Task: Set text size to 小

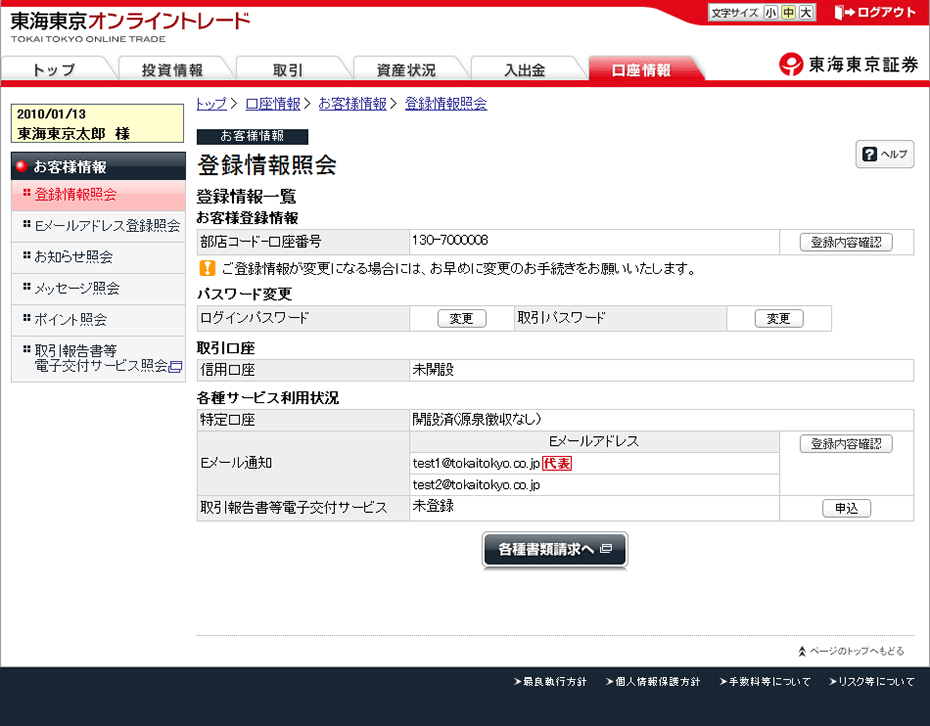Action: coord(770,12)
